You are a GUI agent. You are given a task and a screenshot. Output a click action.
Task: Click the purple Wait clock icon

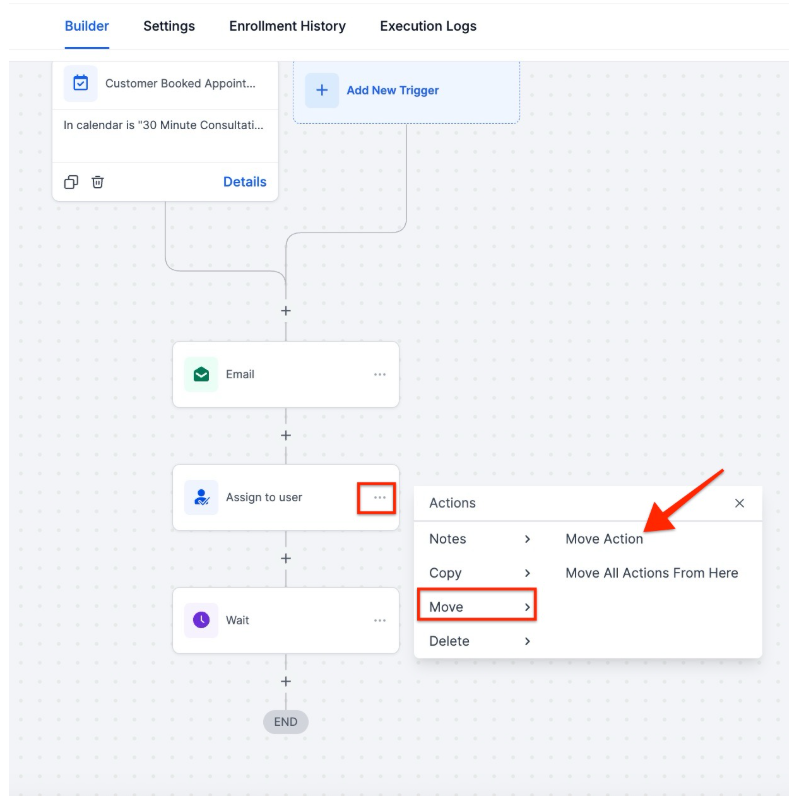tap(201, 620)
